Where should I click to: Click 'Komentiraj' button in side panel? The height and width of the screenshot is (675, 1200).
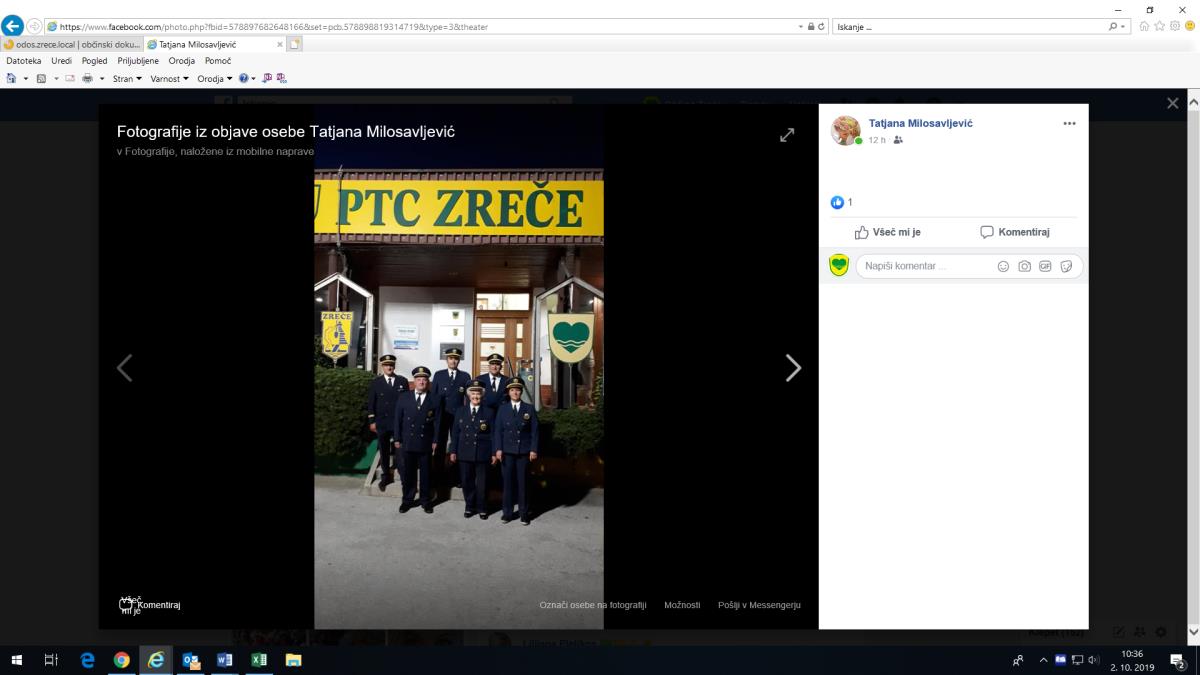[x=1014, y=232]
